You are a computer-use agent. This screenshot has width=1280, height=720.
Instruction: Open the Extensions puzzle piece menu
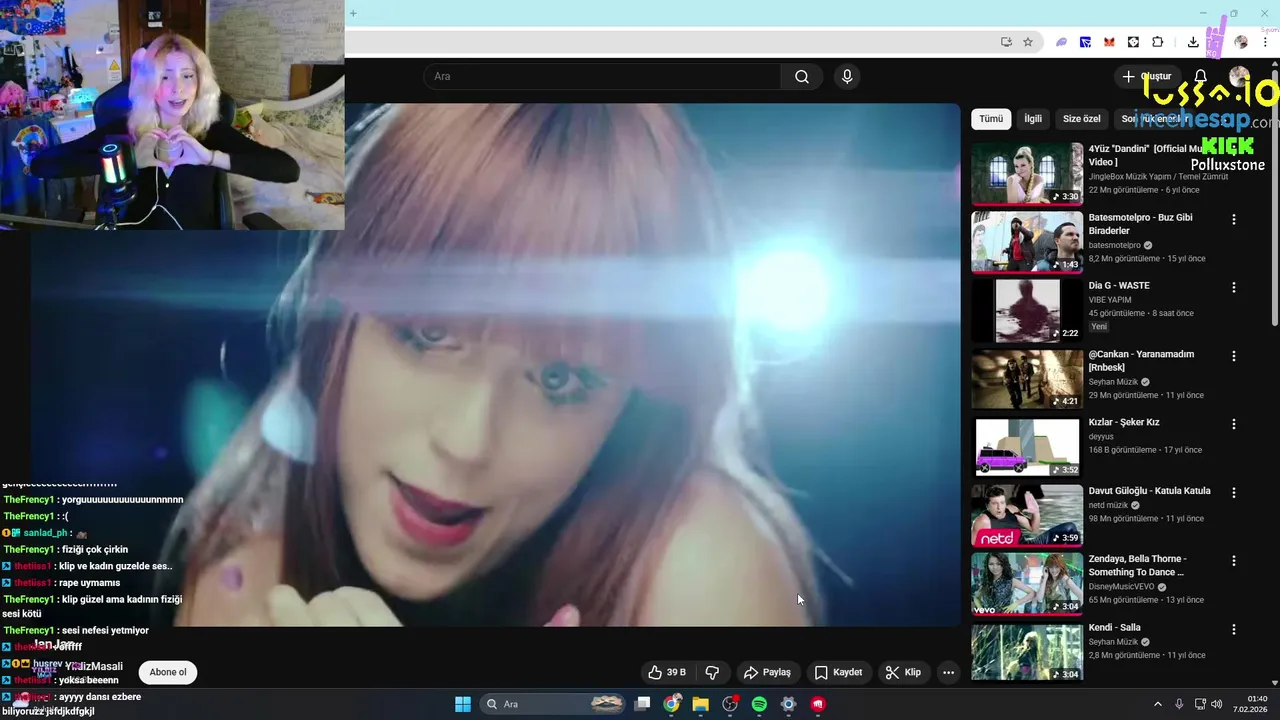point(1157,42)
